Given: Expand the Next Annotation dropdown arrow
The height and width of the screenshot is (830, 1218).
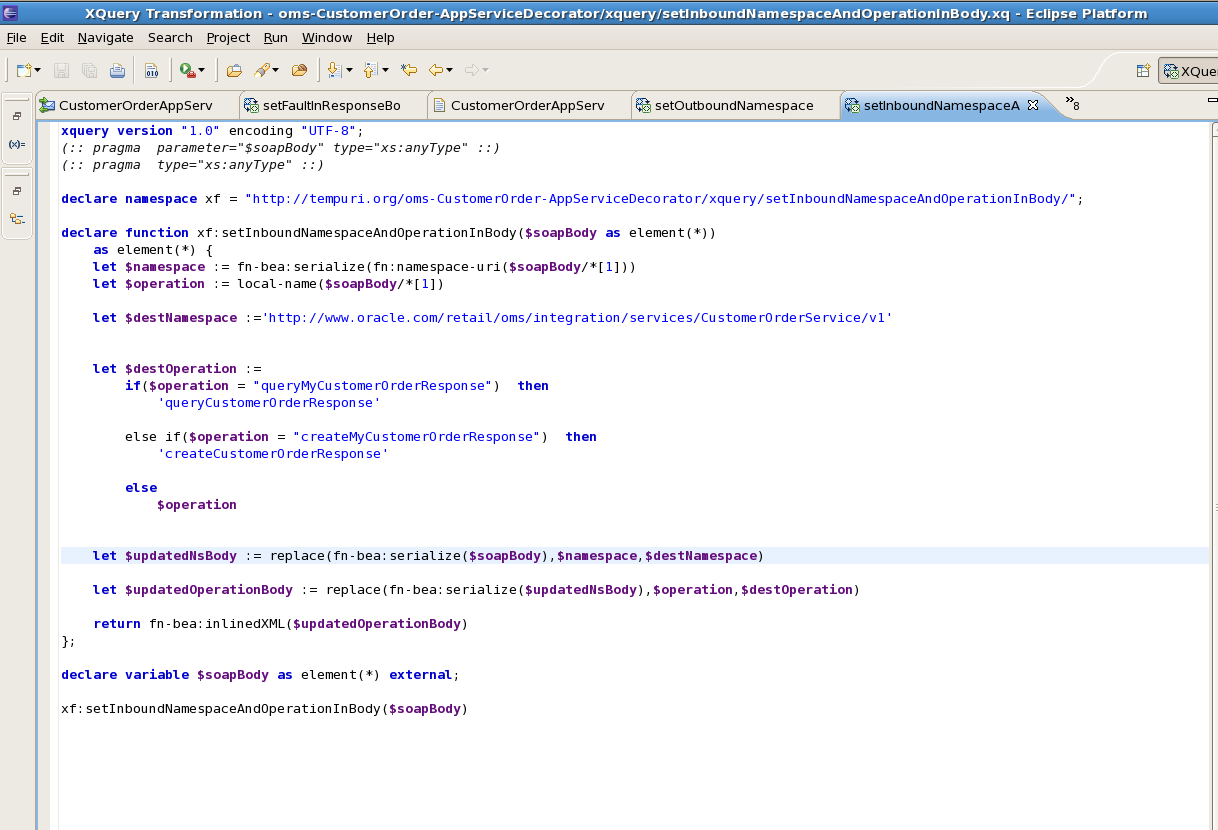Looking at the screenshot, I should tap(349, 70).
